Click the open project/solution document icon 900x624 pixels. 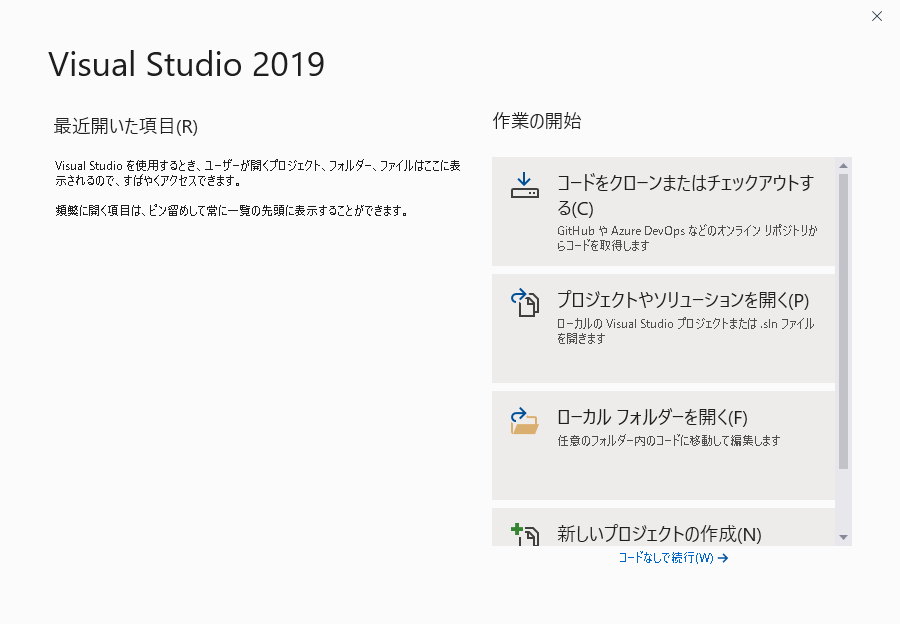pyautogui.click(x=524, y=305)
